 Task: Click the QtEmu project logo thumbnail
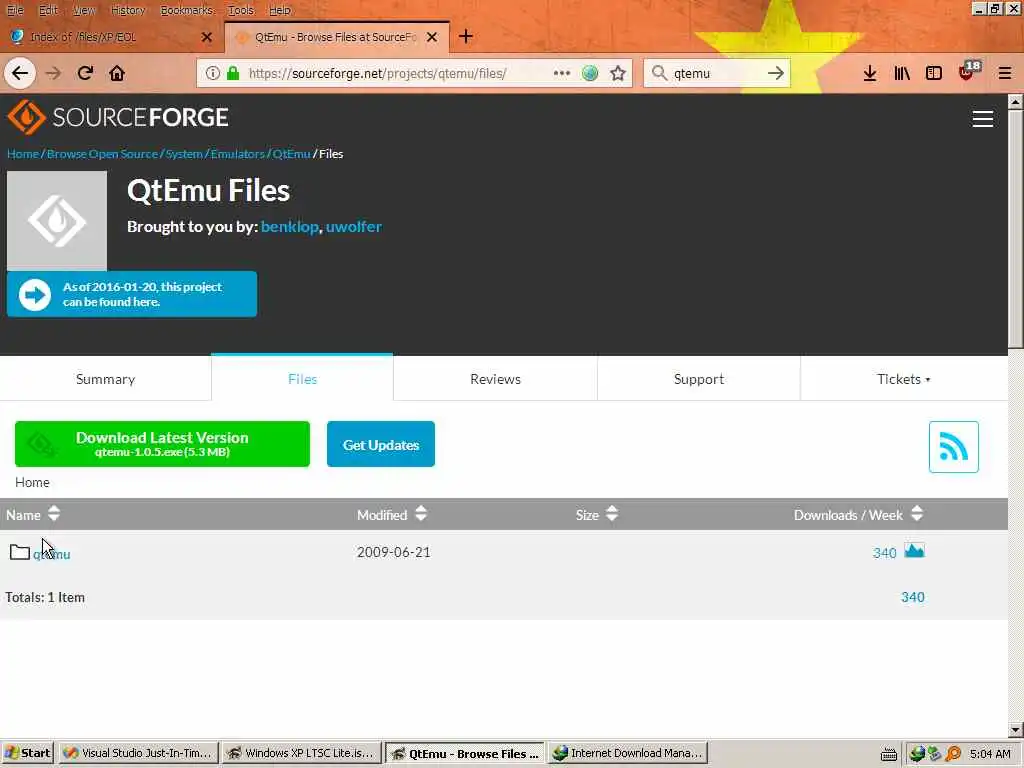coord(57,221)
